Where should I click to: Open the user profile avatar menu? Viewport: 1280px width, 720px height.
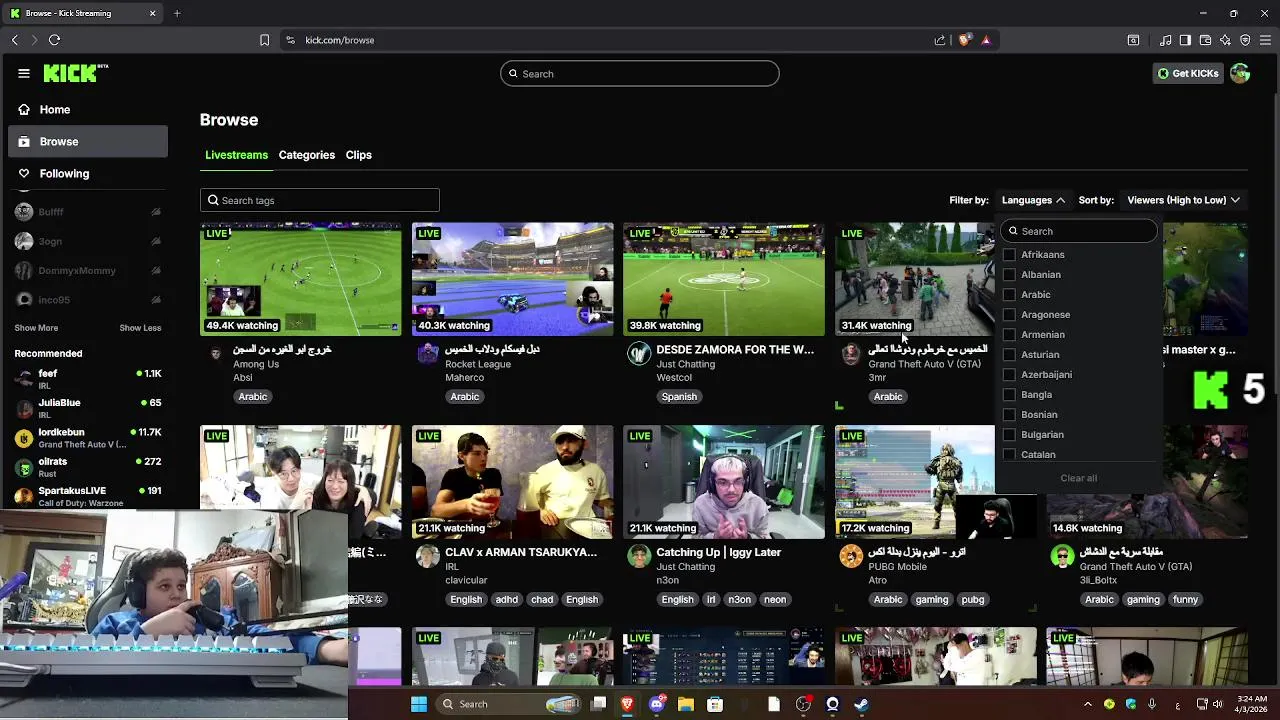click(x=1240, y=73)
